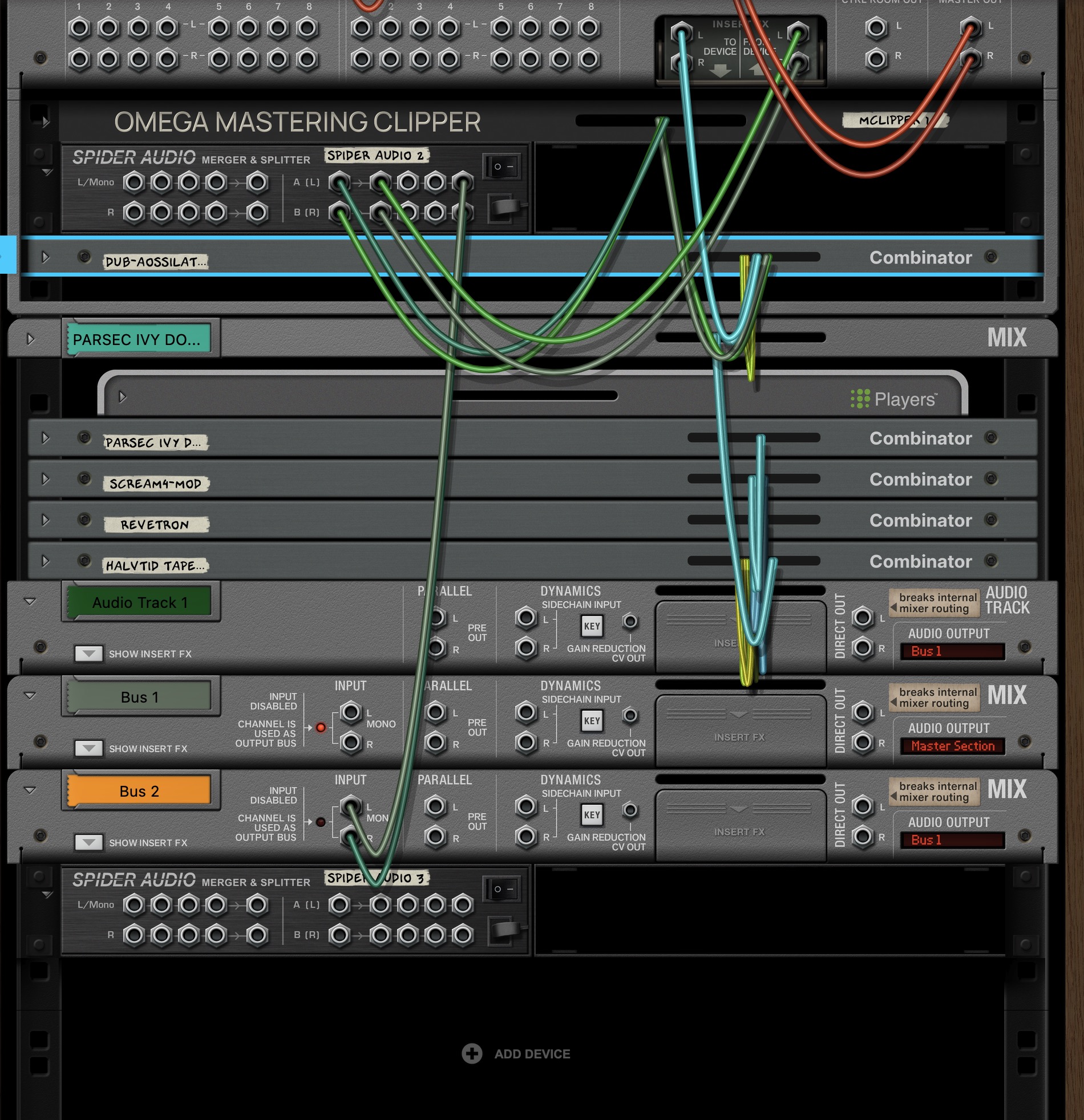
Task: Click Audio Track 1 direct out L jack
Action: pos(863,617)
